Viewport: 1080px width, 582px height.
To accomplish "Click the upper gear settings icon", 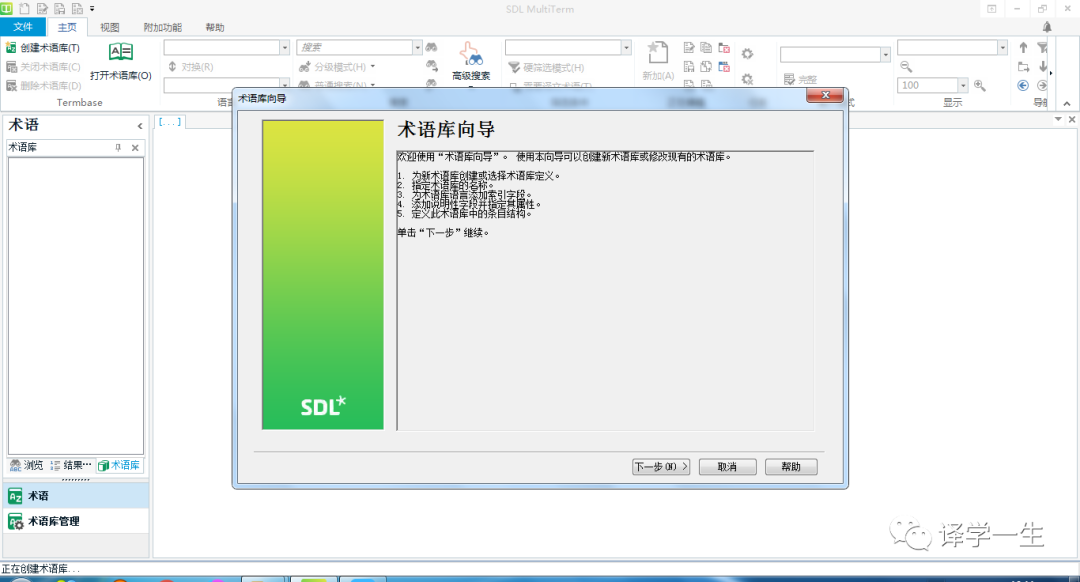I will click(x=747, y=54).
